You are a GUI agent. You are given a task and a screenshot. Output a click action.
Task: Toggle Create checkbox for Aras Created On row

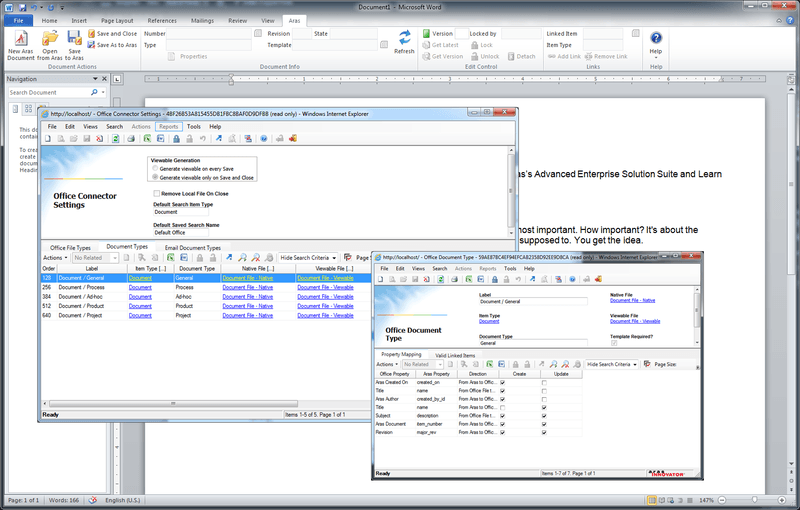point(503,382)
